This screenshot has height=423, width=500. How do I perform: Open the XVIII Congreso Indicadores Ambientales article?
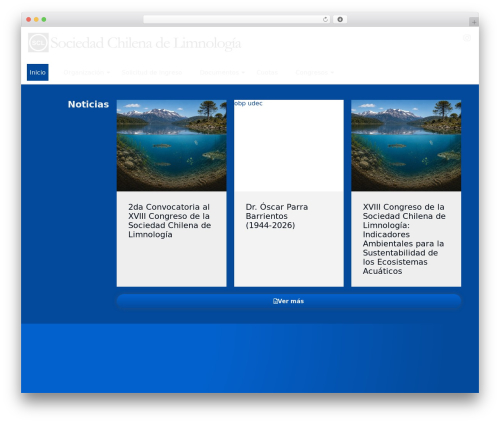404,239
